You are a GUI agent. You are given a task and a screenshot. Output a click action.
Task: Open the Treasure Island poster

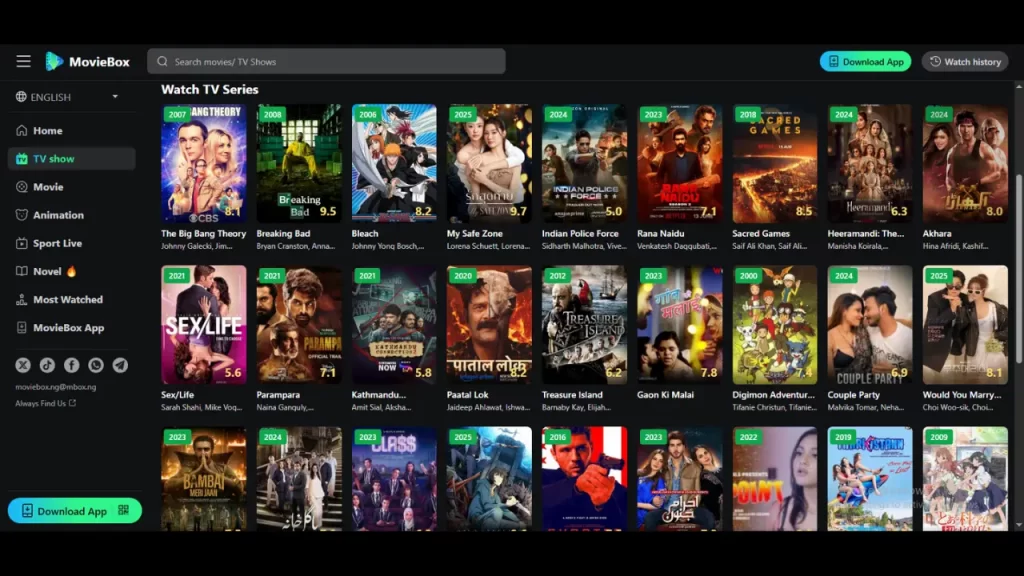click(584, 325)
